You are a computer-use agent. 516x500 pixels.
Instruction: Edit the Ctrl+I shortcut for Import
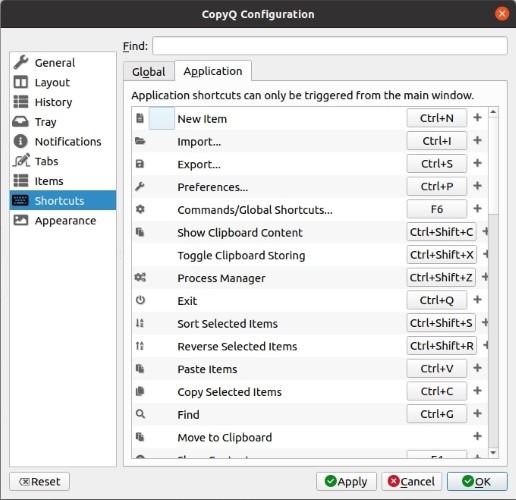point(437,141)
